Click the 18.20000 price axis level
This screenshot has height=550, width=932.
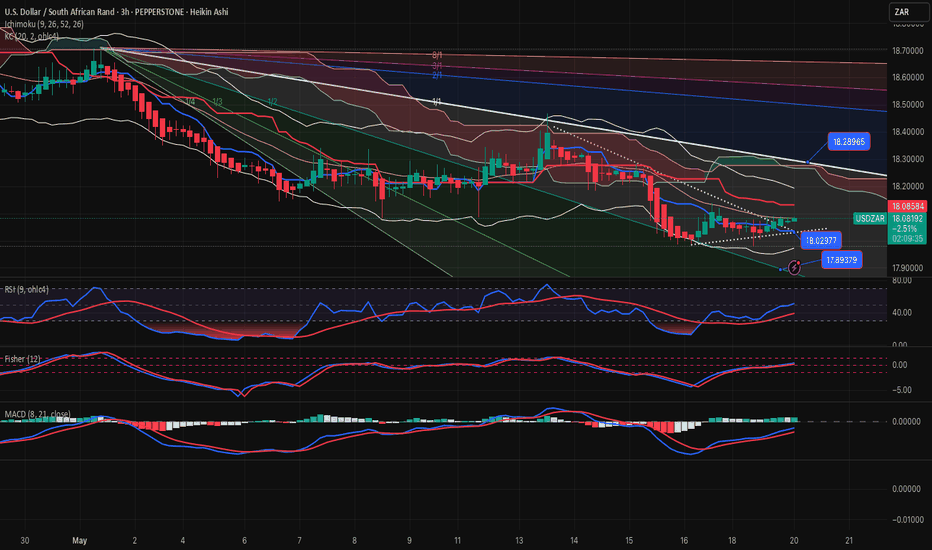pyautogui.click(x=908, y=186)
